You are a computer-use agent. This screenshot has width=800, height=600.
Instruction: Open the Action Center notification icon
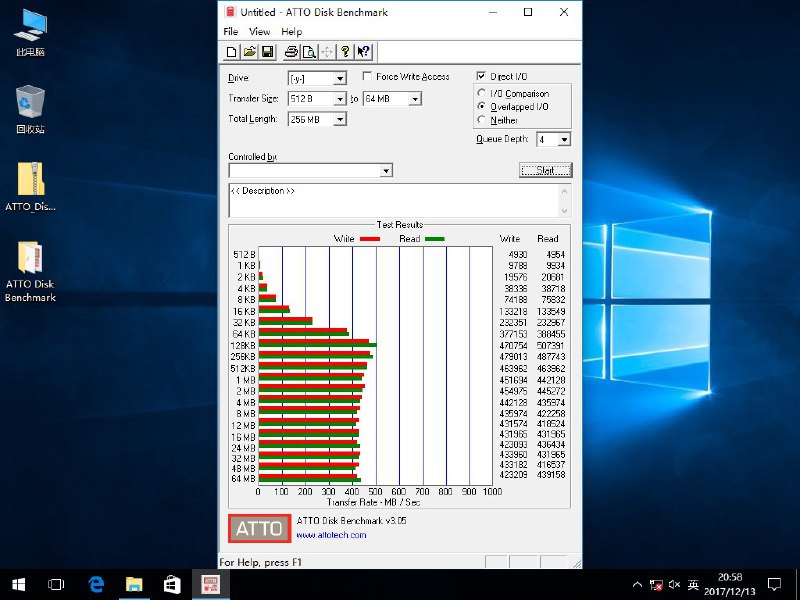774,585
